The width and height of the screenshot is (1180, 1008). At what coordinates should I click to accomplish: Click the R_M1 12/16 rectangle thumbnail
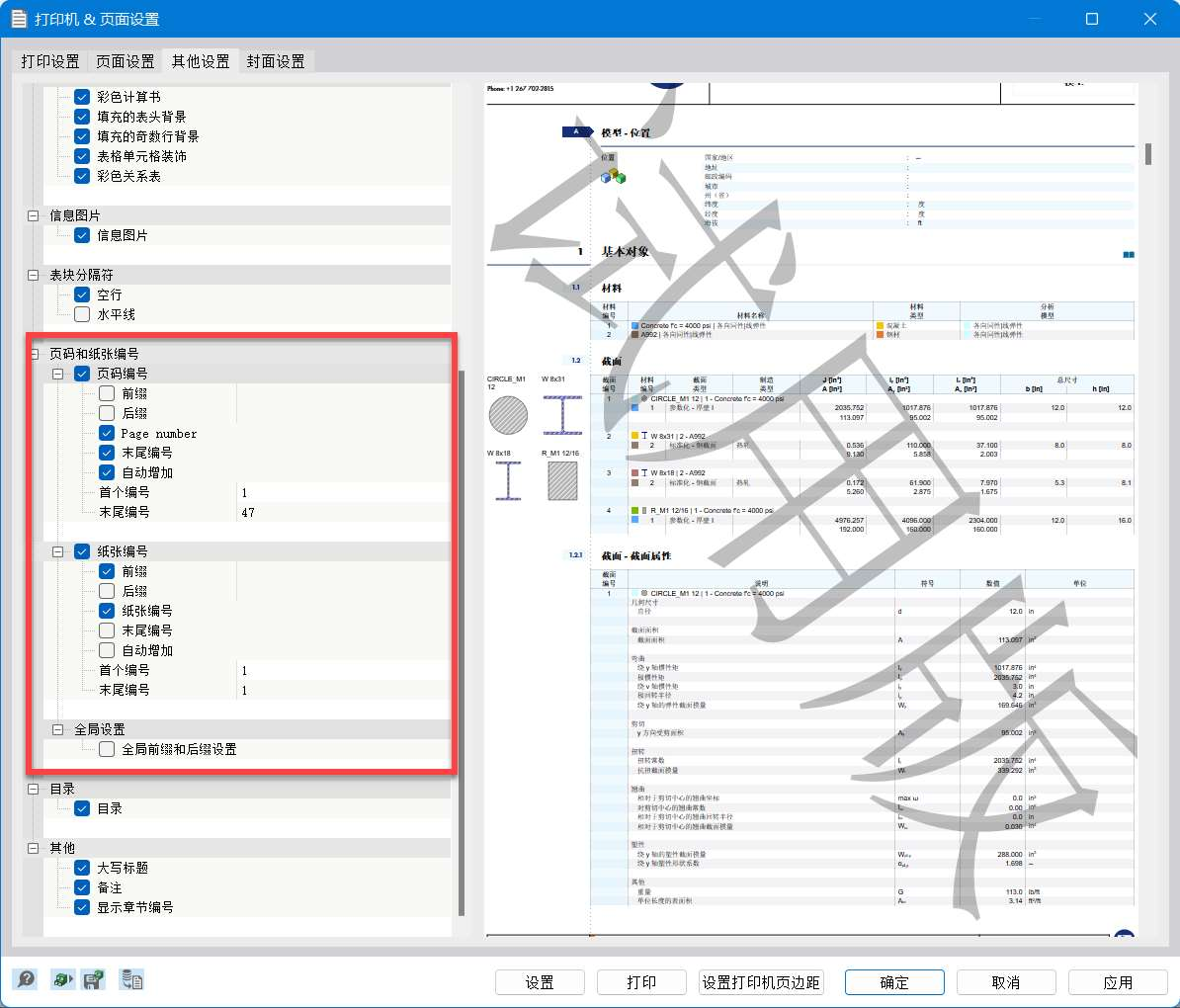pos(562,481)
